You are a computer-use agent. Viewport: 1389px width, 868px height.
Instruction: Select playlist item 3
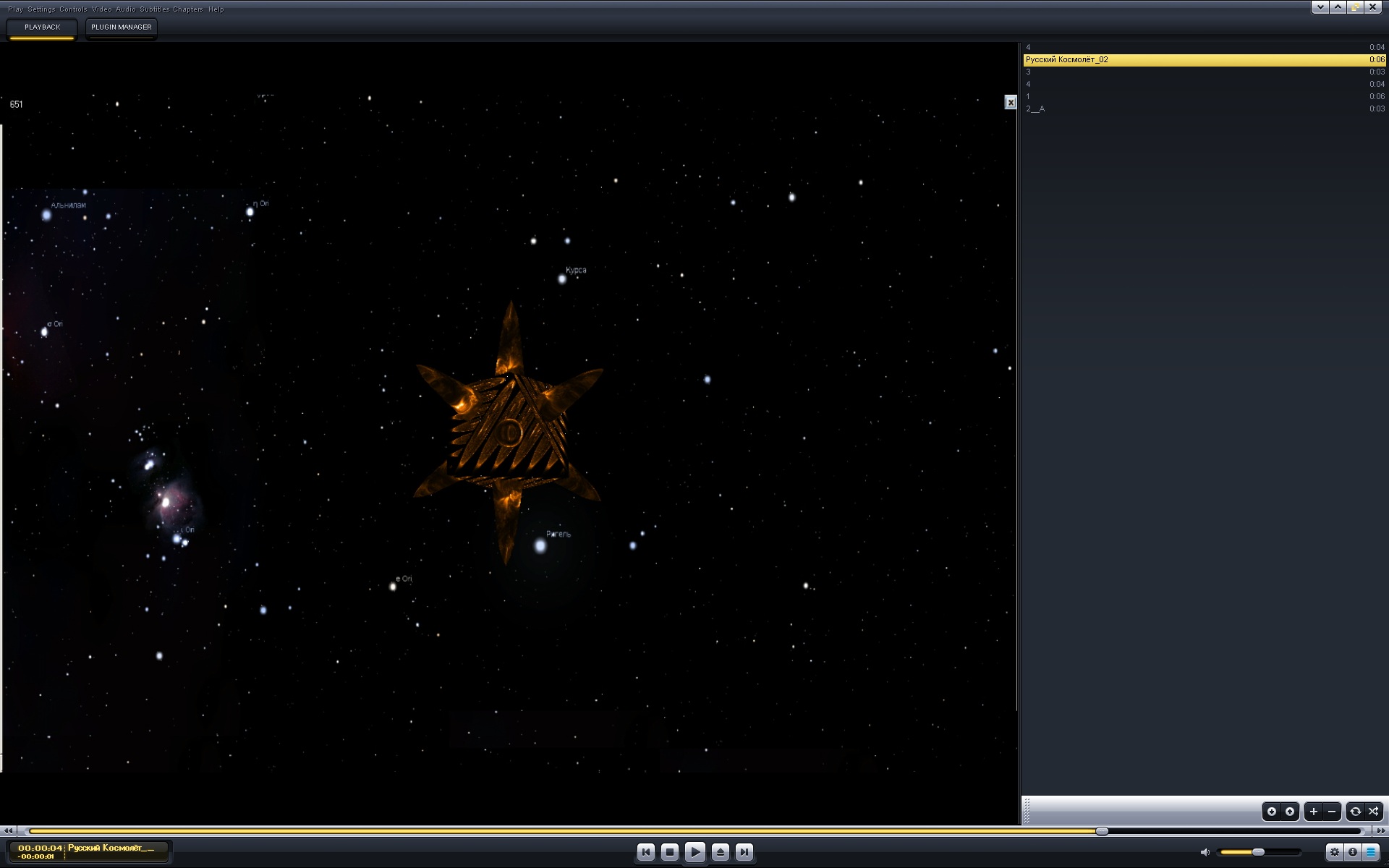click(1205, 72)
